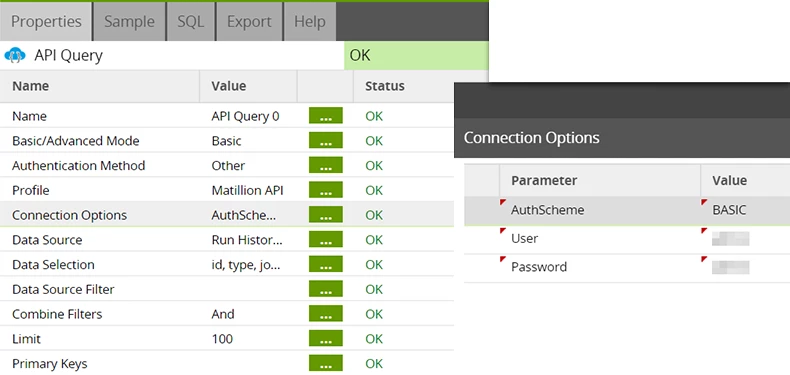Click the 'Run Histor...' value
The image size is (790, 375).
(247, 240)
